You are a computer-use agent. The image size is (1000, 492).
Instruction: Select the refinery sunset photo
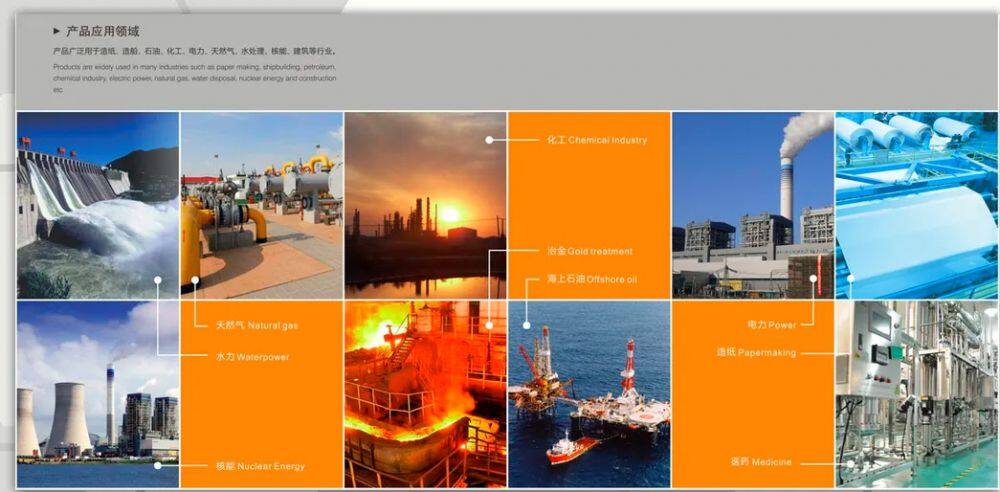(x=425, y=204)
